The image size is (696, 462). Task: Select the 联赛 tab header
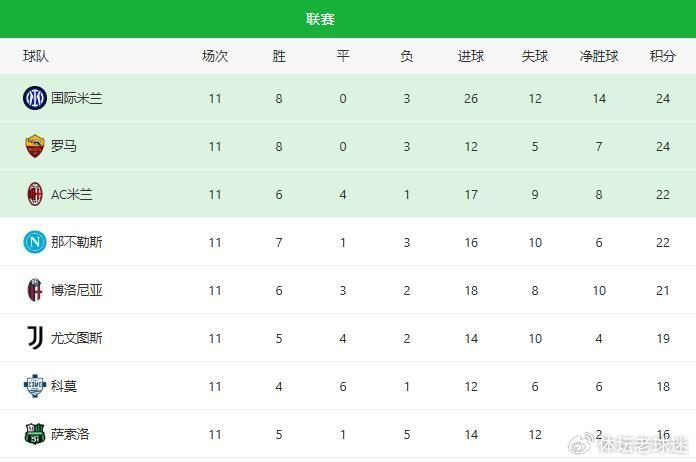(x=320, y=19)
